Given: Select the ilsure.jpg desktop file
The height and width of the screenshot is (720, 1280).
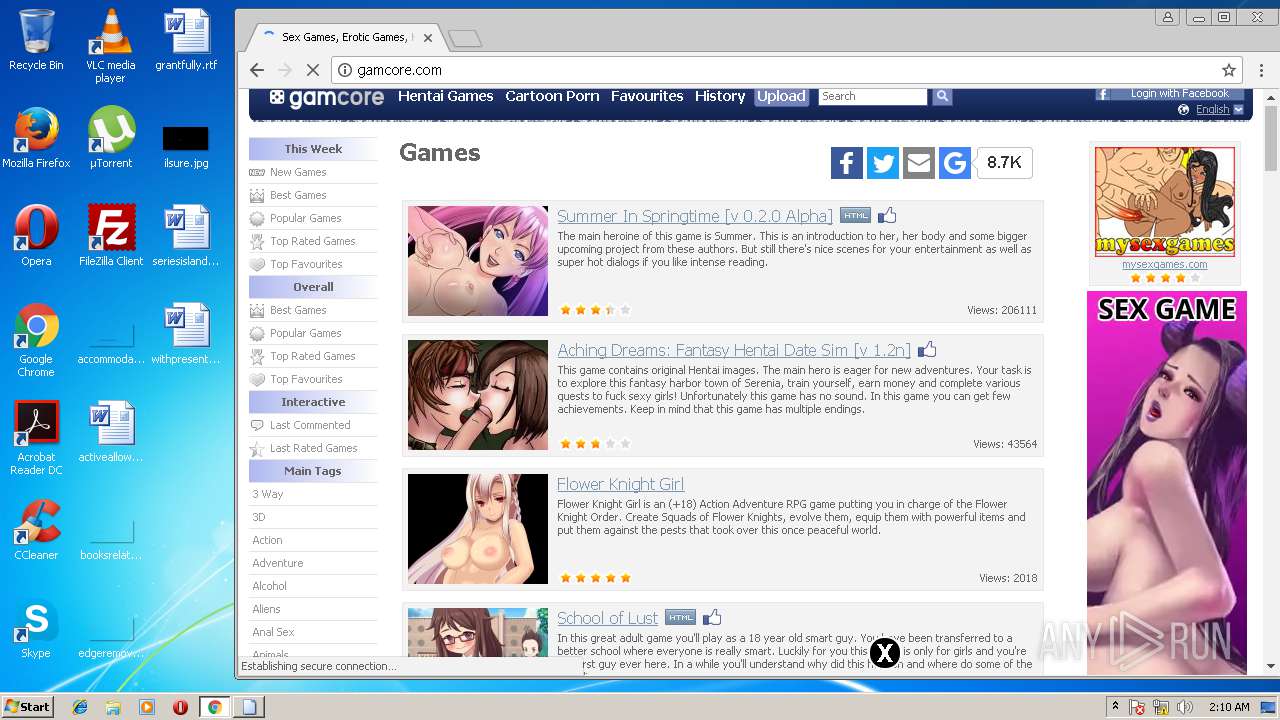Looking at the screenshot, I should coord(186,146).
